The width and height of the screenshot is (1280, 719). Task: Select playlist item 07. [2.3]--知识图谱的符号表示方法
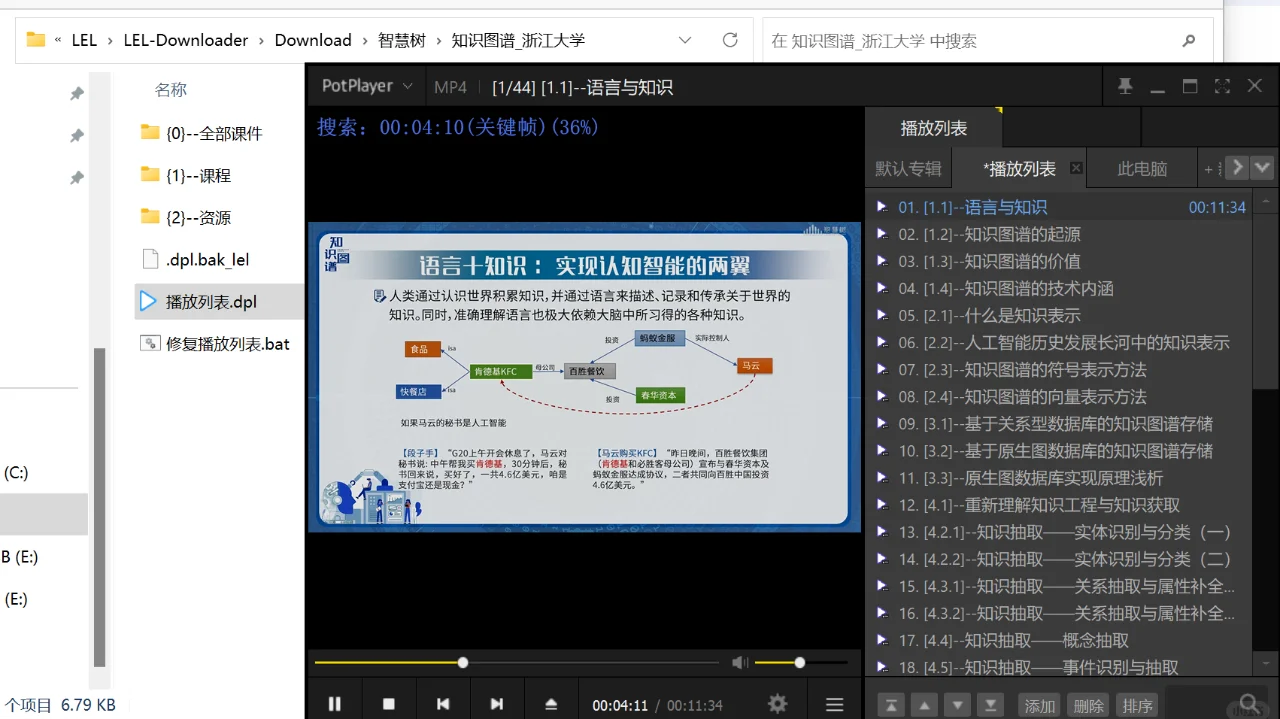(x=1058, y=369)
